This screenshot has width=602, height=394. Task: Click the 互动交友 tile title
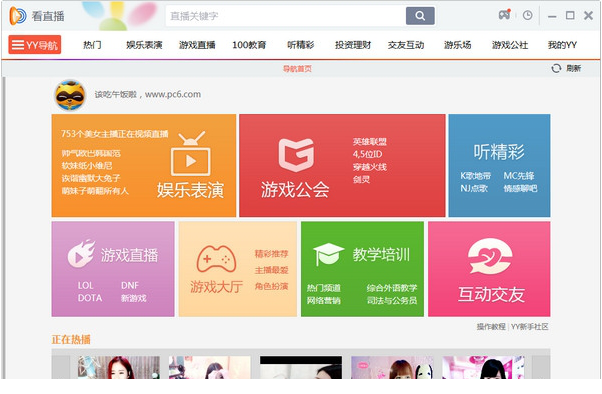click(491, 295)
